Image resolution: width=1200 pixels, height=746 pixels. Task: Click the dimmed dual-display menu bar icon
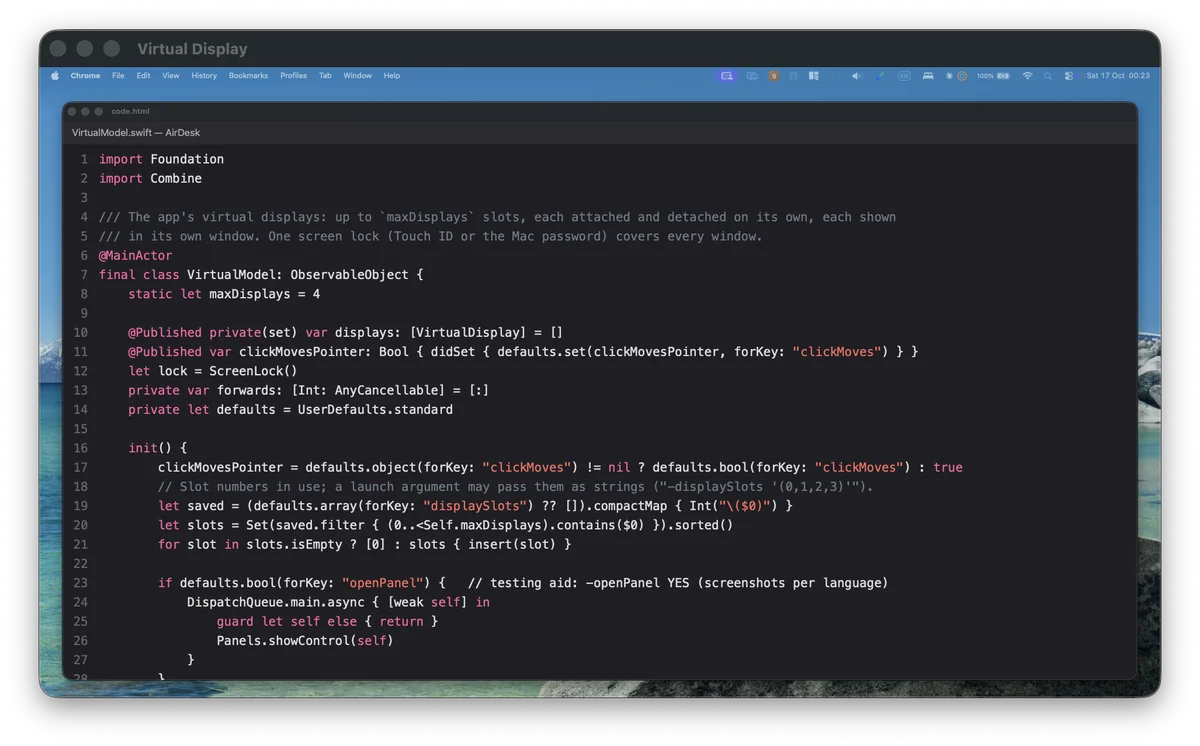(752, 76)
